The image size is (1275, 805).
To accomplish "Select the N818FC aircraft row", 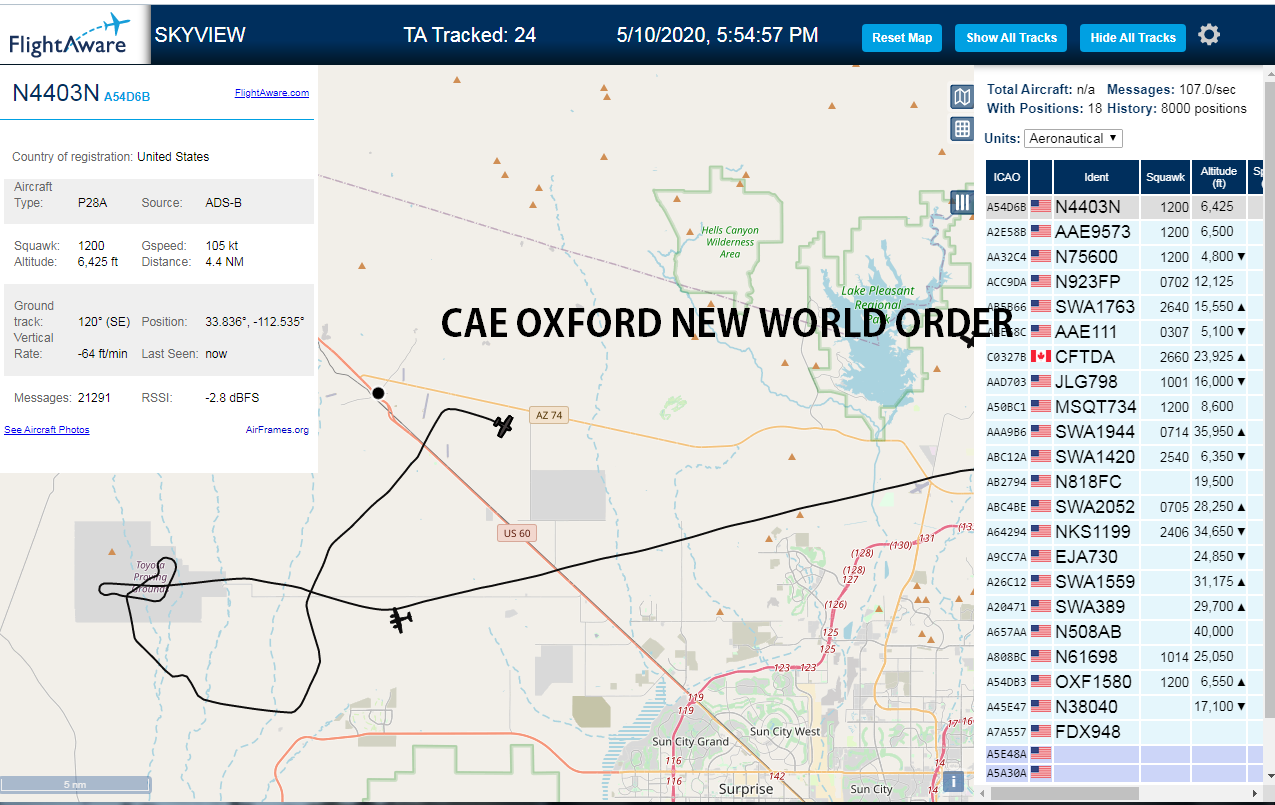I will 1123,482.
